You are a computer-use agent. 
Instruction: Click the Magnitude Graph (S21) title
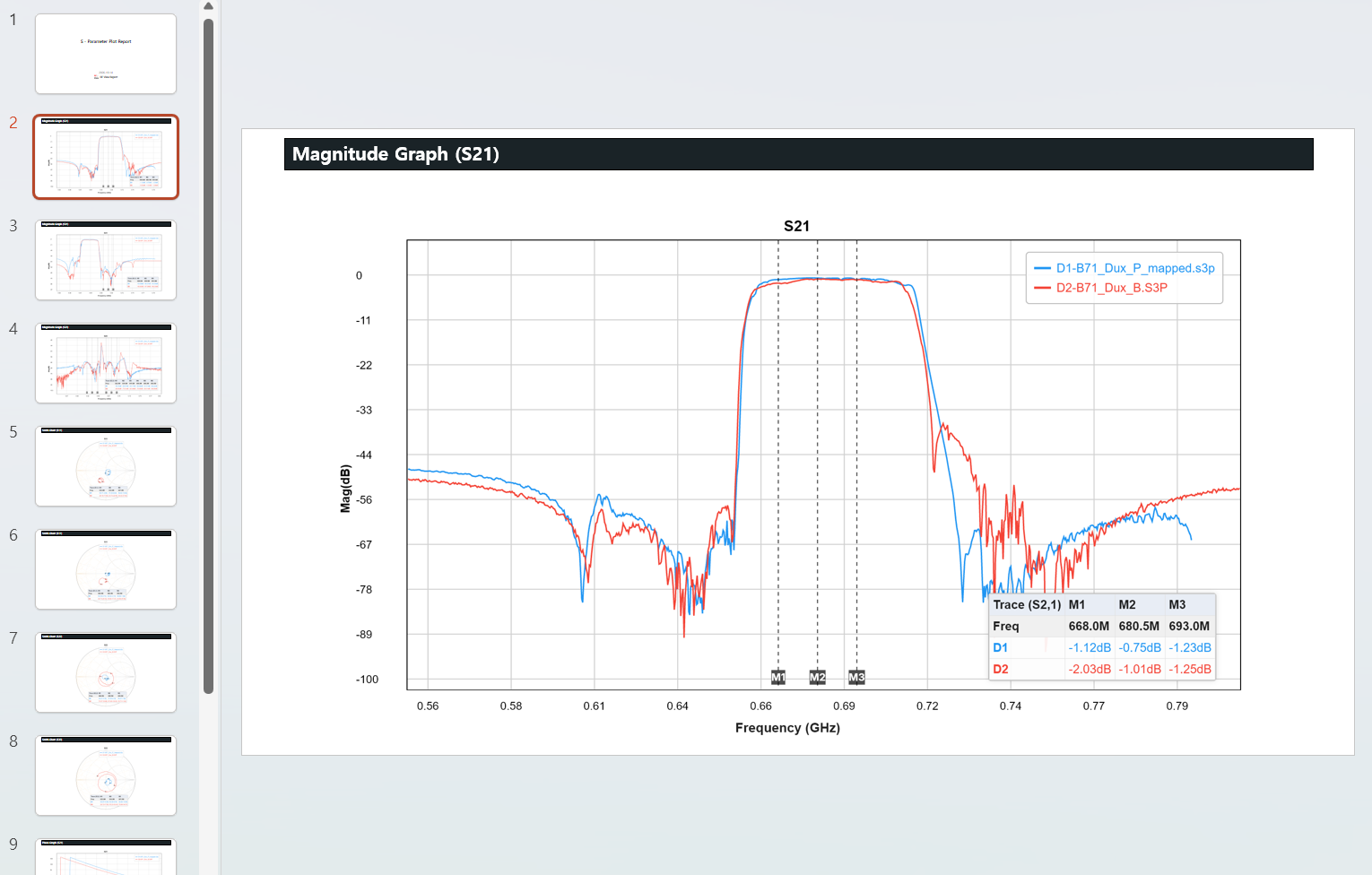tap(395, 154)
